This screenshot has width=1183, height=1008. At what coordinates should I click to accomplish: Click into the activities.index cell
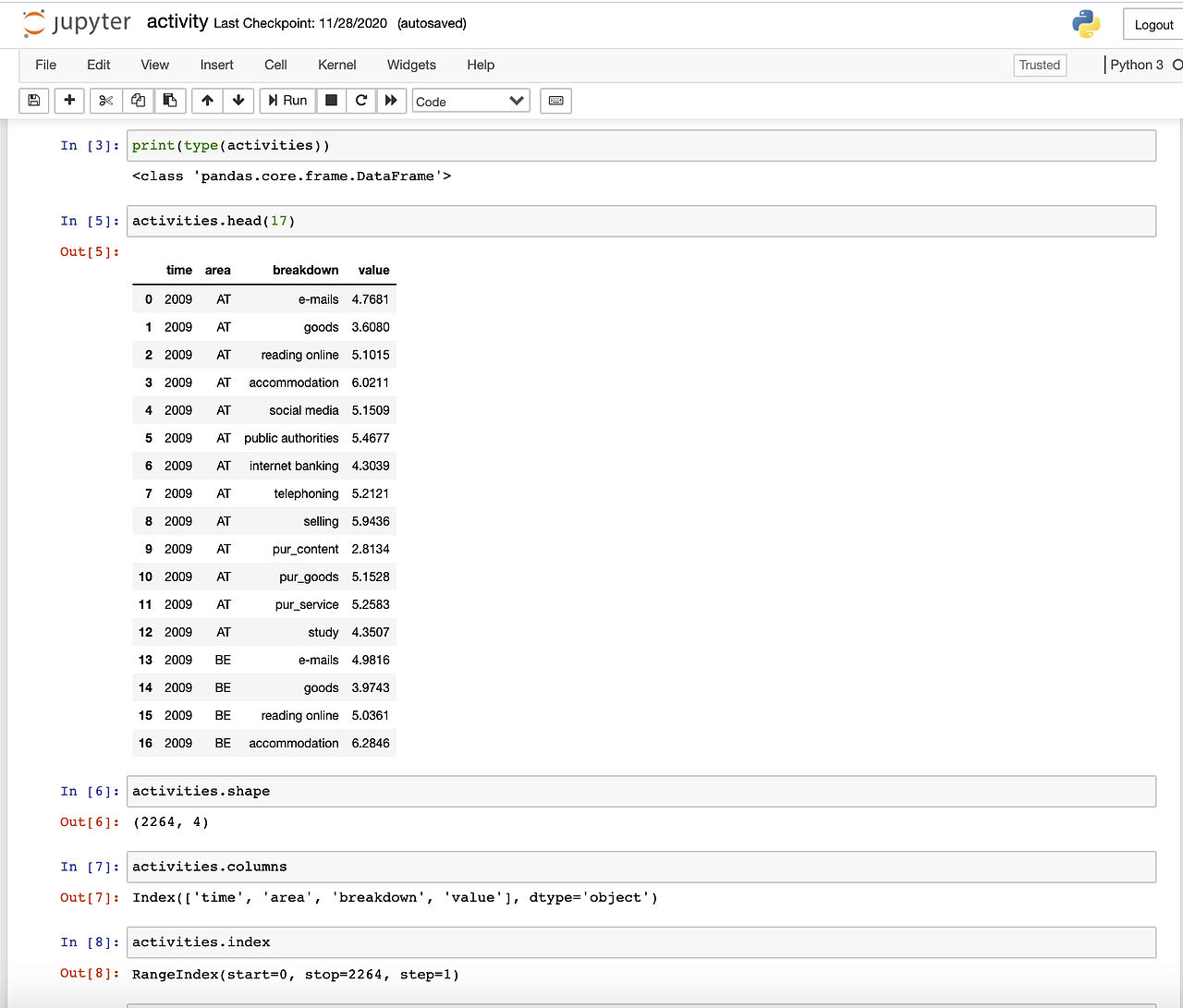click(641, 942)
